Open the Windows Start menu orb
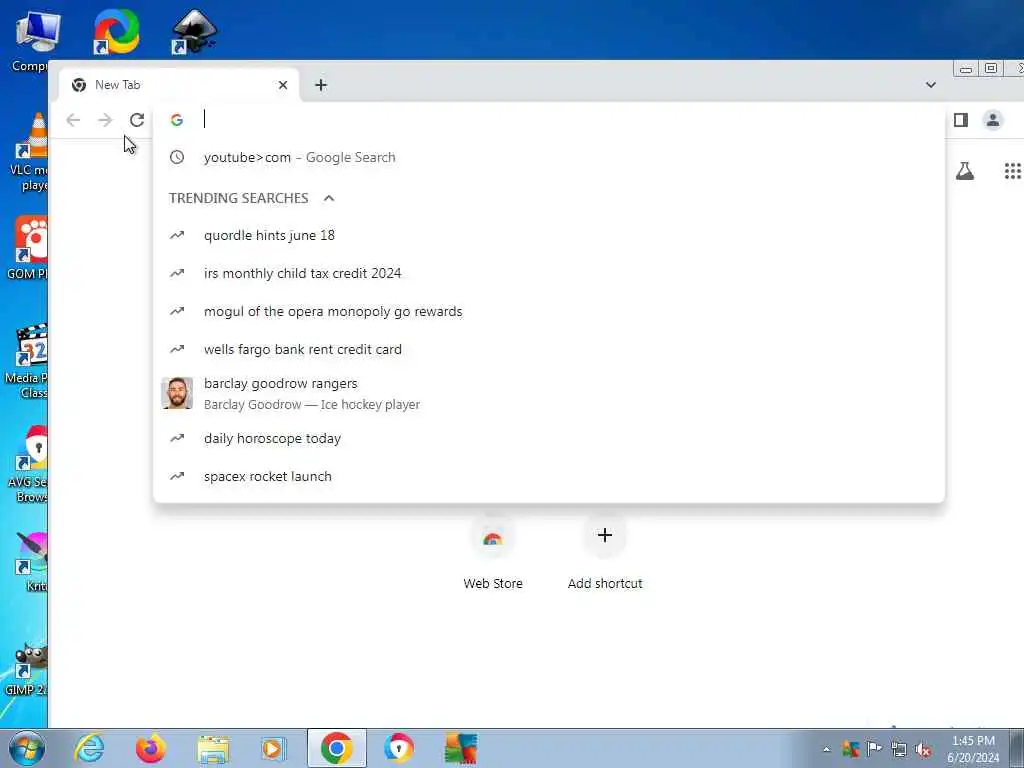1024x768 pixels. 26,748
